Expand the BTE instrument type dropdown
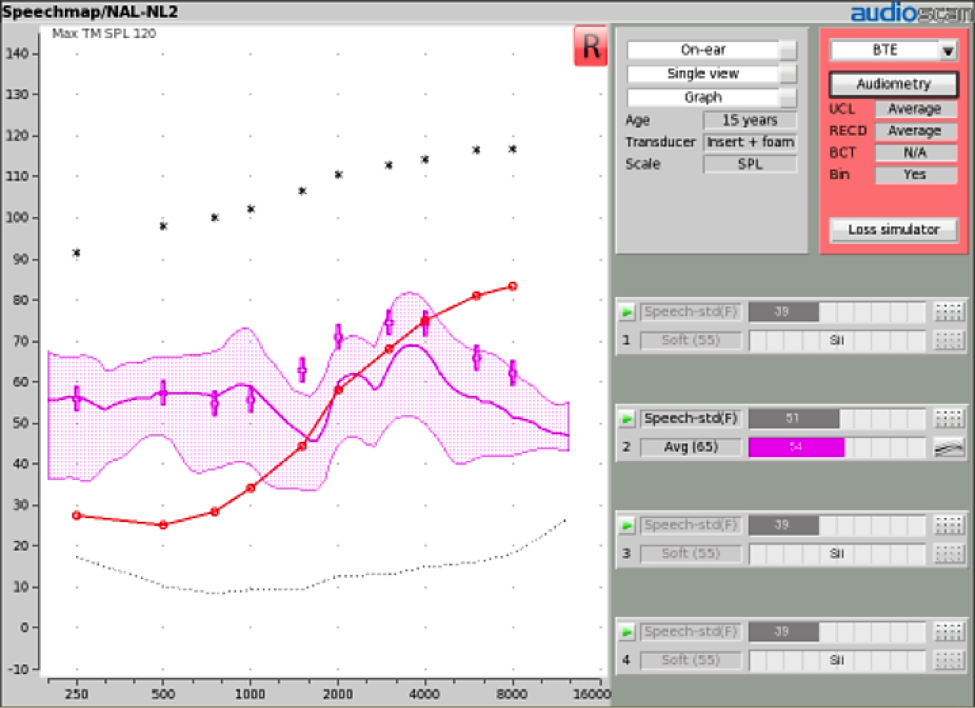Screen dimensions: 975x708 [x=948, y=50]
